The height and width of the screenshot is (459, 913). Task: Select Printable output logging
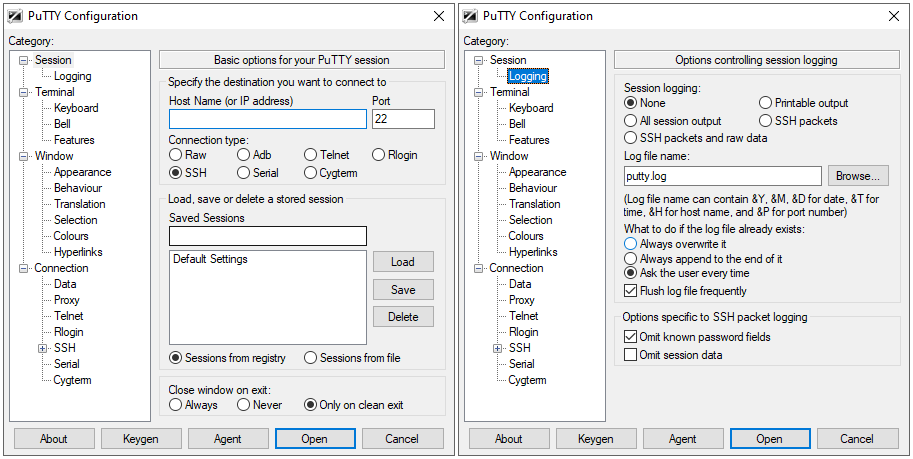point(804,103)
